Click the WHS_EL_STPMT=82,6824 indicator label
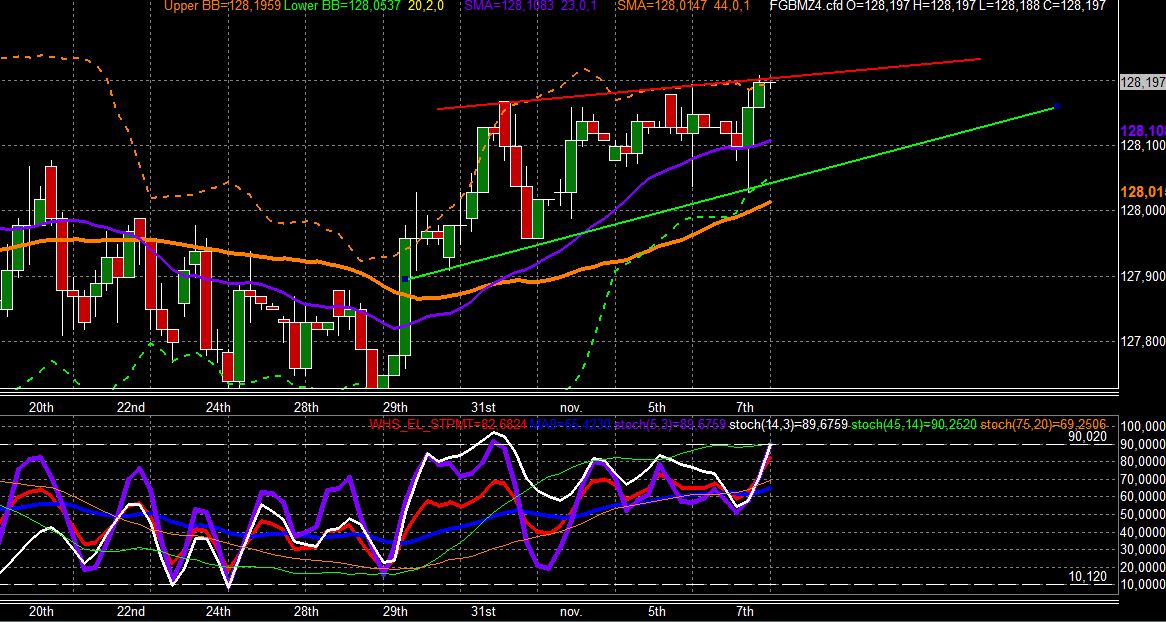 [448, 425]
